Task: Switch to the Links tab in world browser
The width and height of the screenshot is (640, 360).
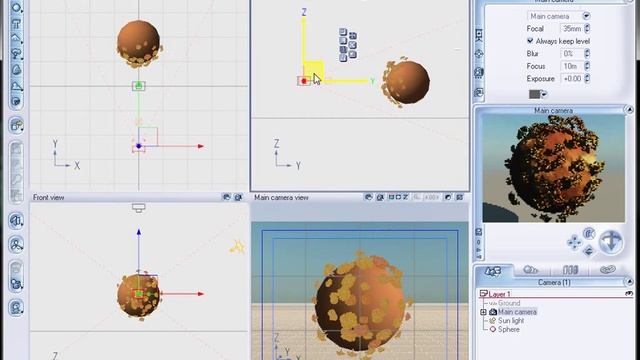Action: pyautogui.click(x=608, y=270)
